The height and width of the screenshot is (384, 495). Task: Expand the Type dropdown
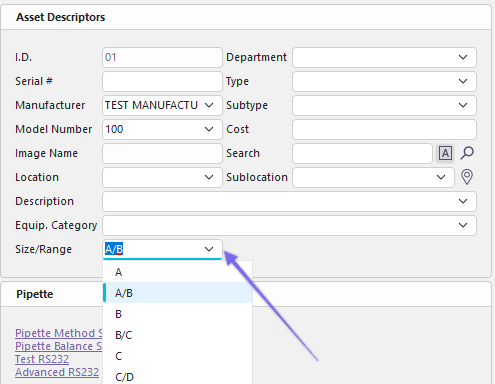(463, 81)
